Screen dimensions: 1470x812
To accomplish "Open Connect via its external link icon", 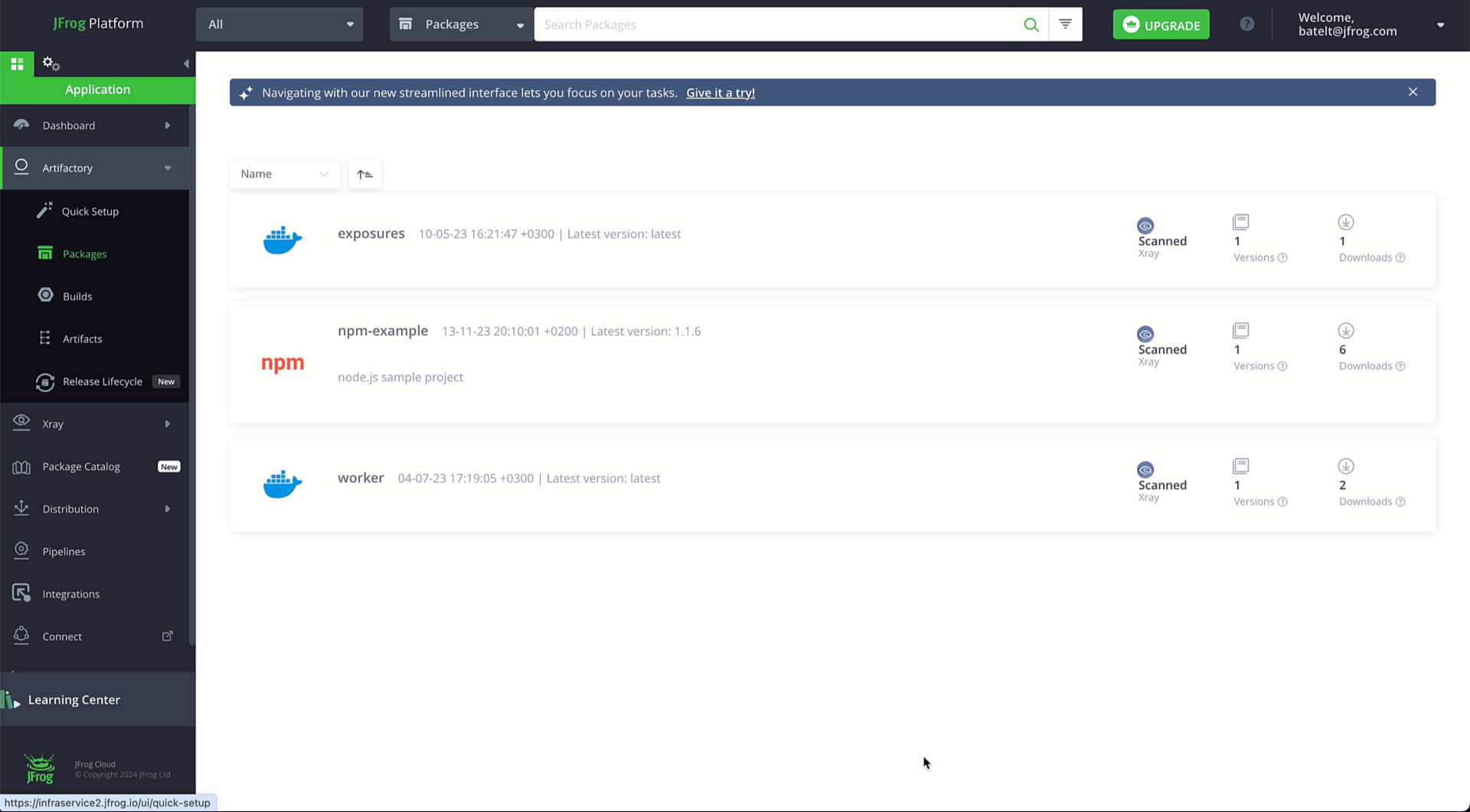I will click(x=168, y=635).
